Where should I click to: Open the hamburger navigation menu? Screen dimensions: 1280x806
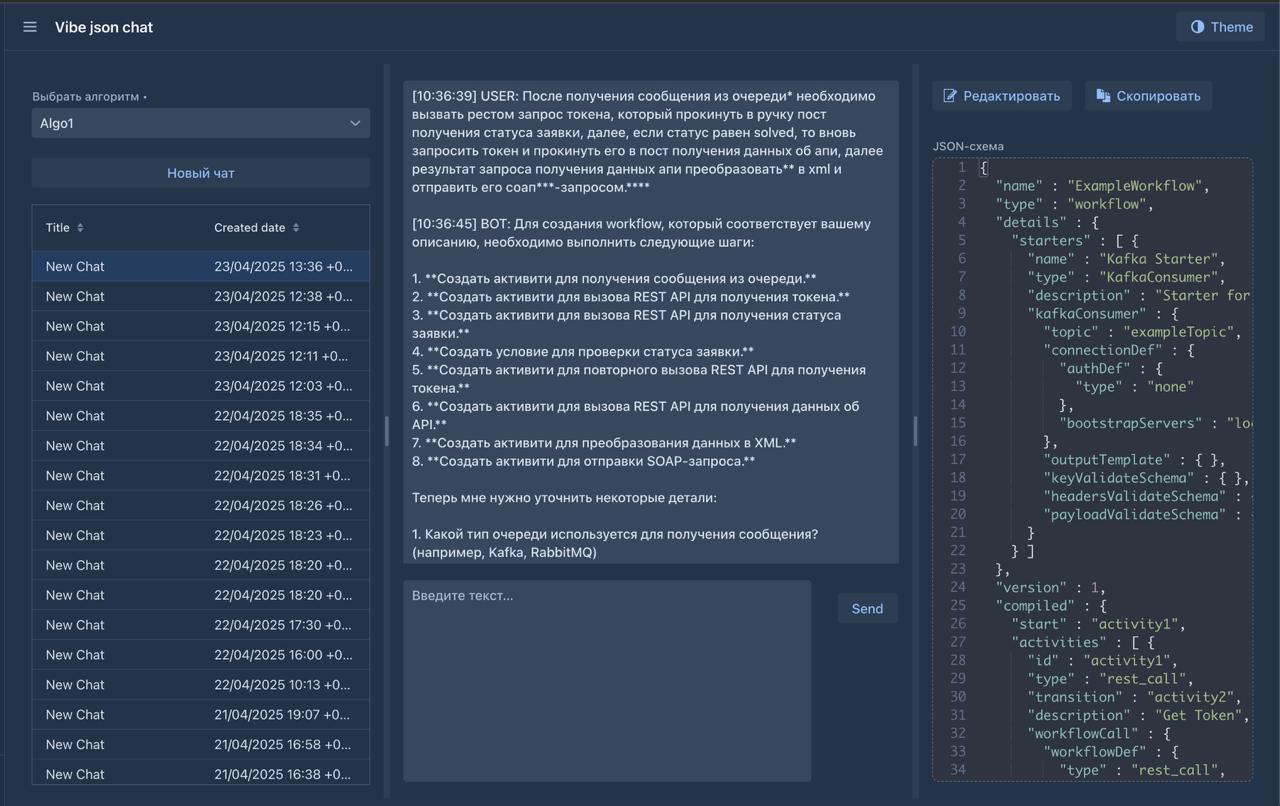30,27
